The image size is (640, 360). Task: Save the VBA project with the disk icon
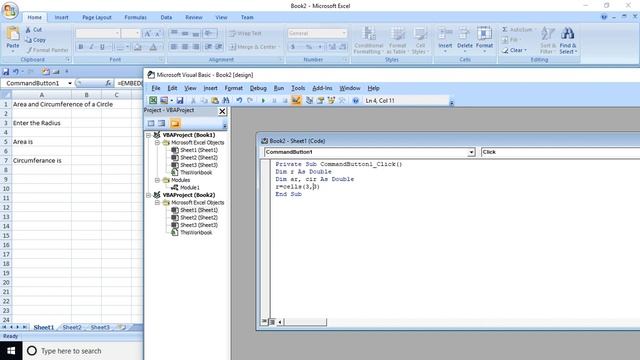tap(180, 100)
